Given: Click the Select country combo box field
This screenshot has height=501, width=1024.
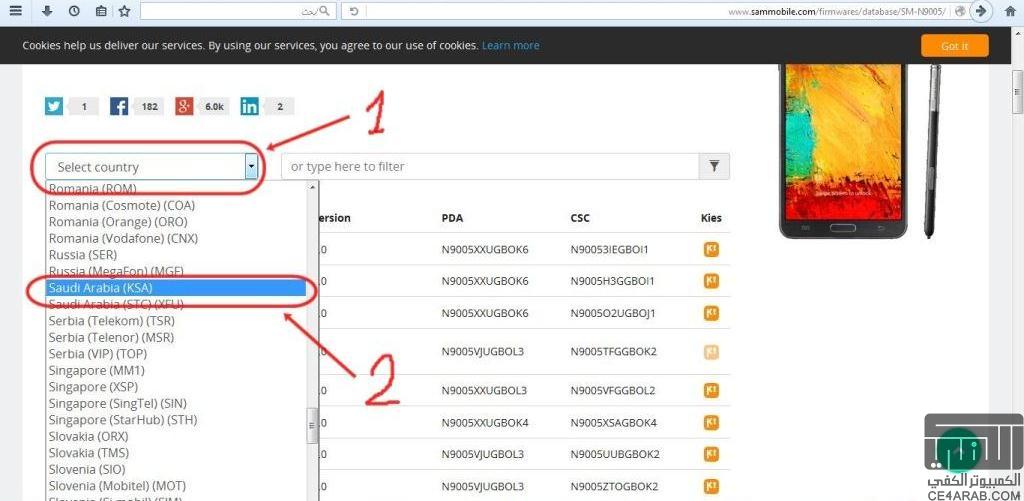Looking at the screenshot, I should [x=152, y=167].
